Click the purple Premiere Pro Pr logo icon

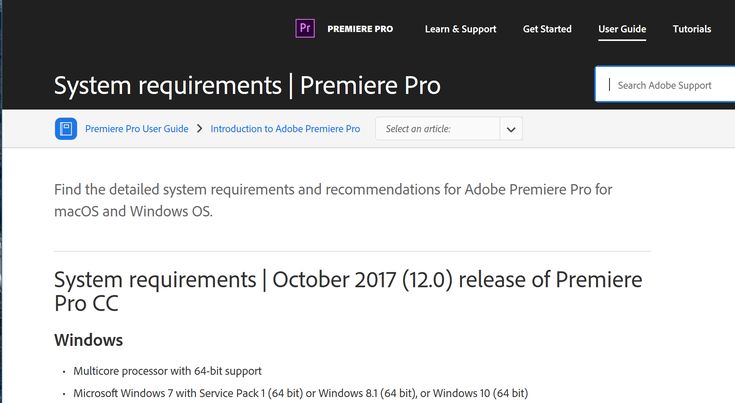tap(305, 28)
